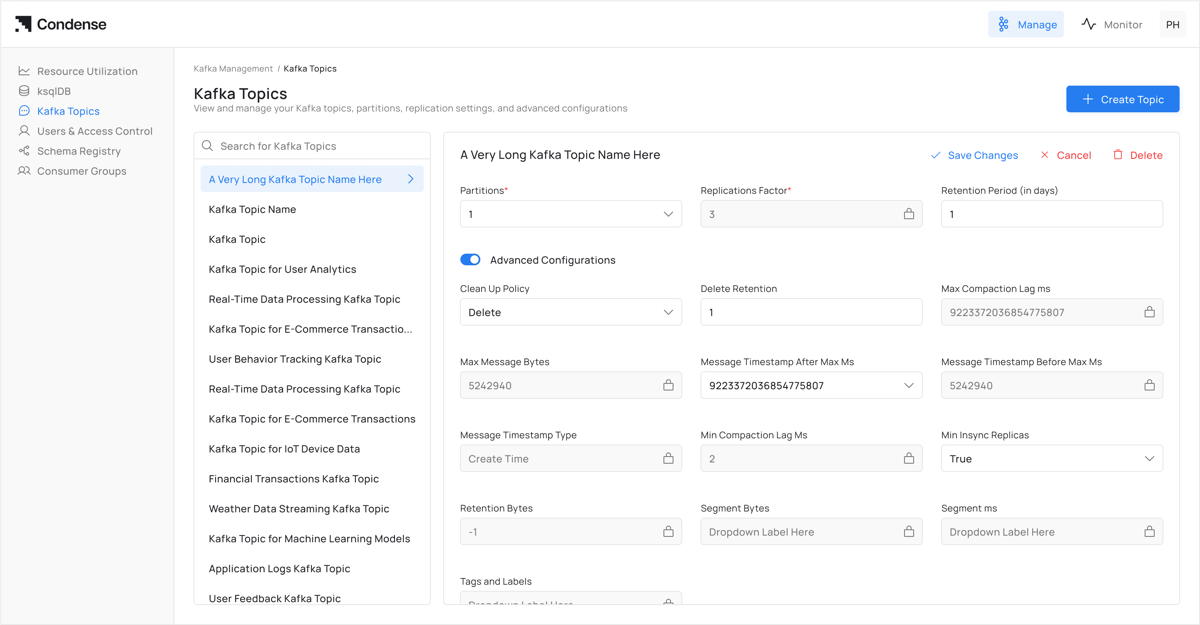Viewport: 1200px width, 625px height.
Task: Click Kafka Topics breadcrumb
Action: (x=310, y=68)
